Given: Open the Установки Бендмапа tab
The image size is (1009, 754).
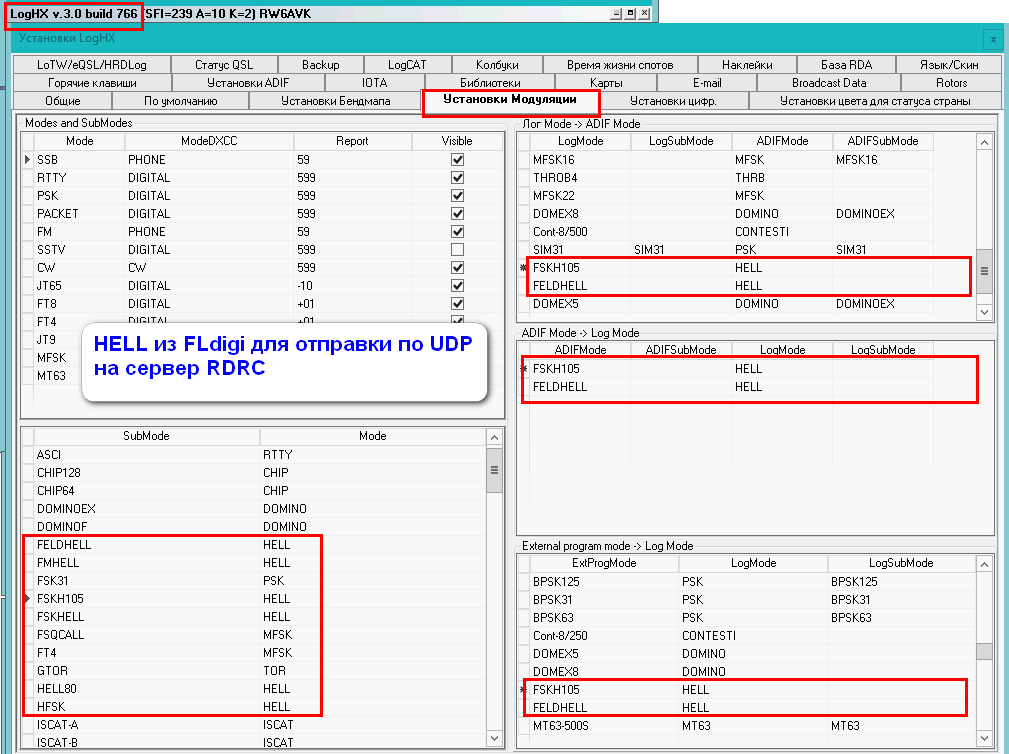Looking at the screenshot, I should click(x=335, y=101).
